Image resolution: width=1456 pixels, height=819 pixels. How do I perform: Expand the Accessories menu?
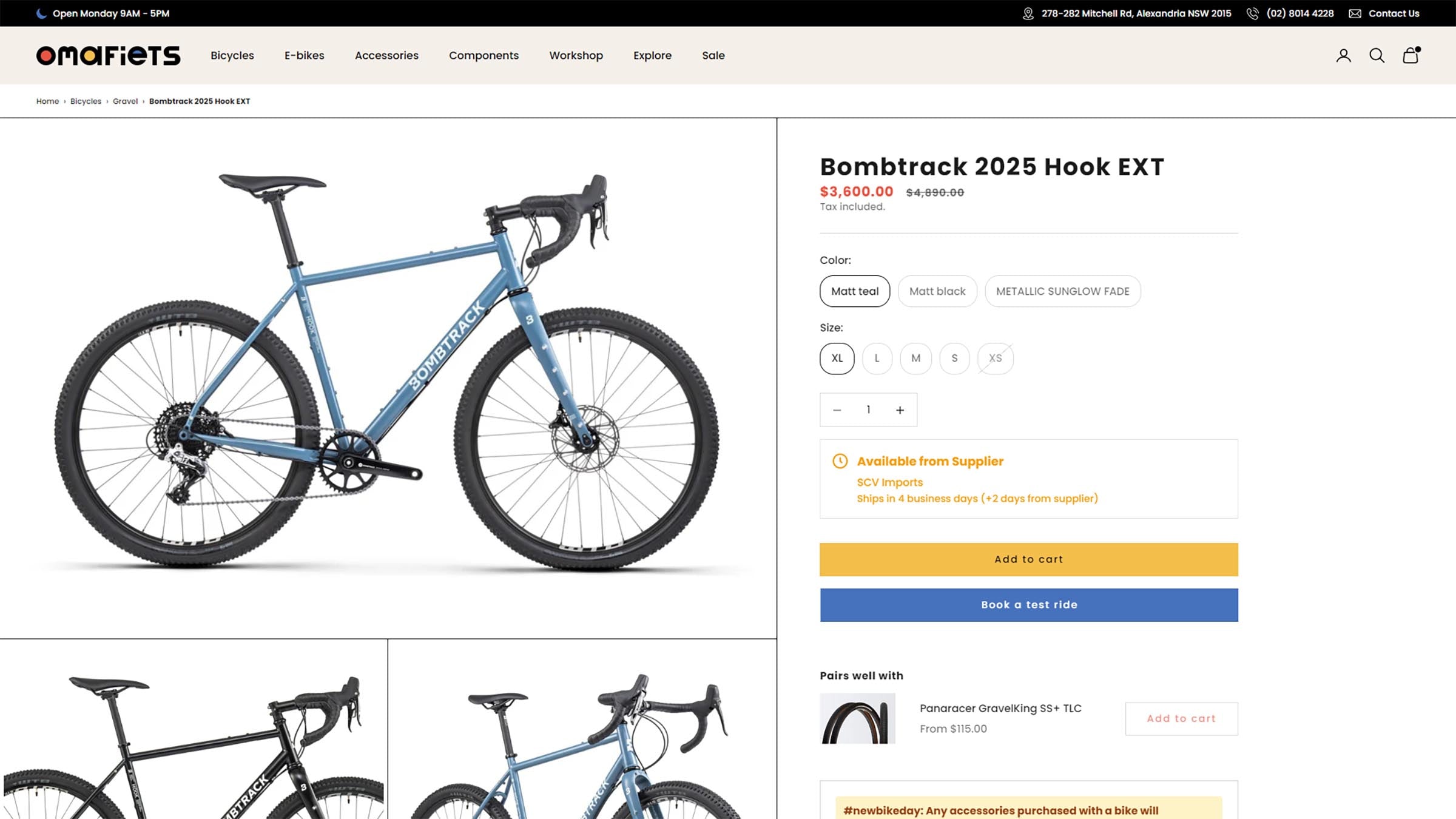click(x=386, y=56)
